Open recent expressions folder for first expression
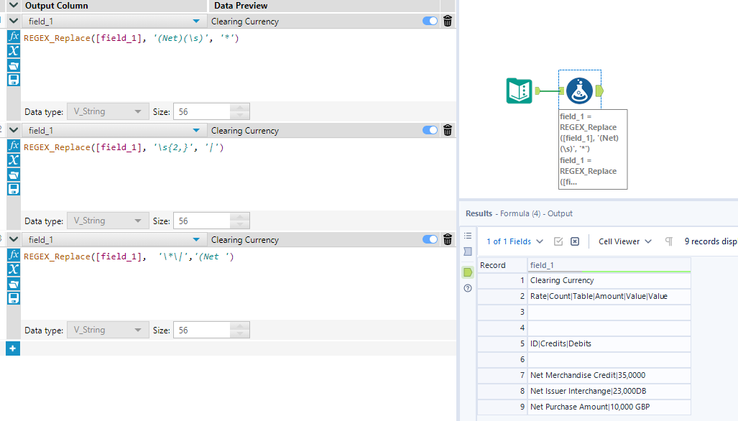 pyautogui.click(x=14, y=65)
